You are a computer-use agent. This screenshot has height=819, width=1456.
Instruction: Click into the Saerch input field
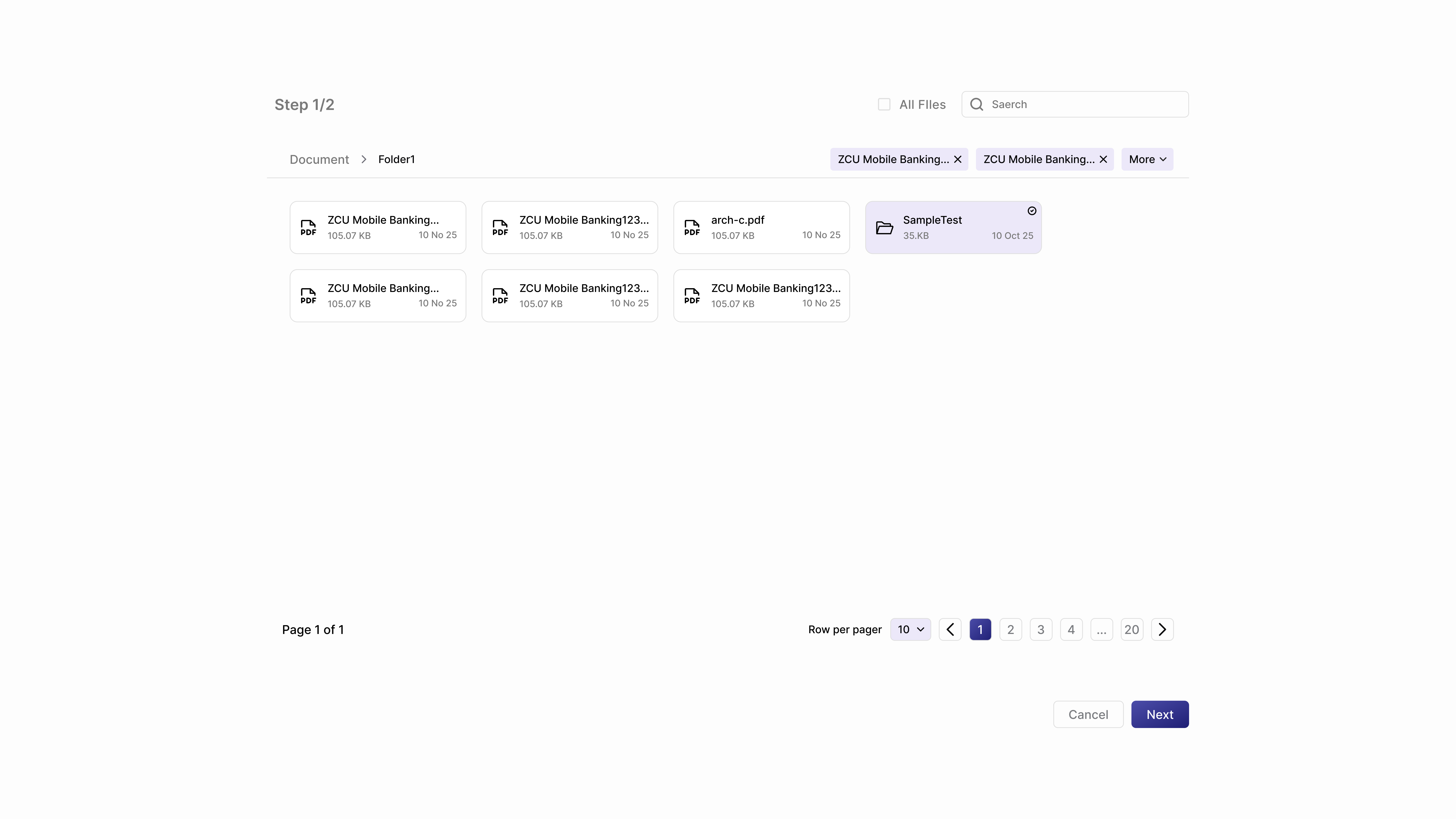(1075, 105)
